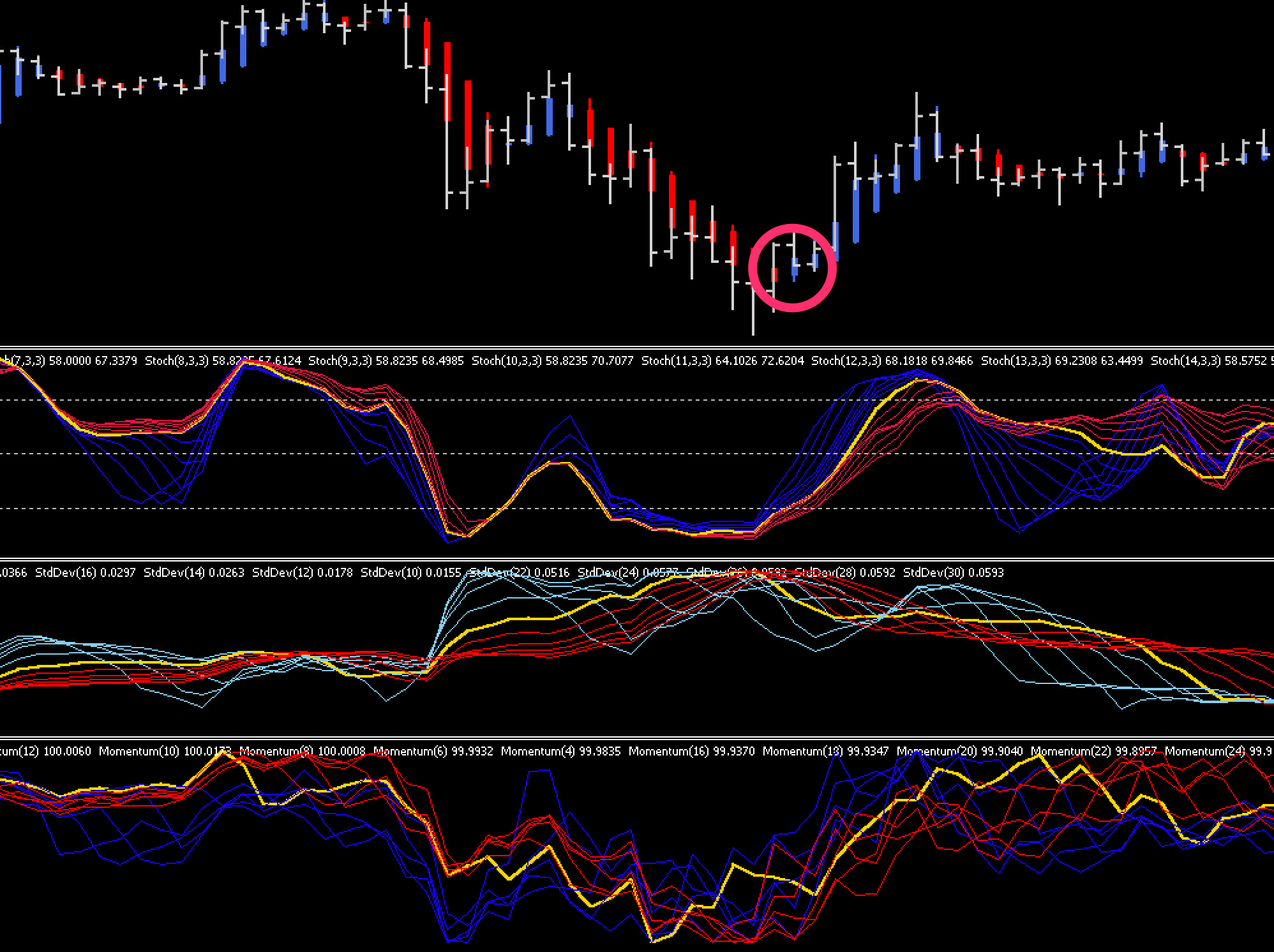Screen dimensions: 1274x952
Task: Click the StdDev(24) label
Action: [608, 572]
